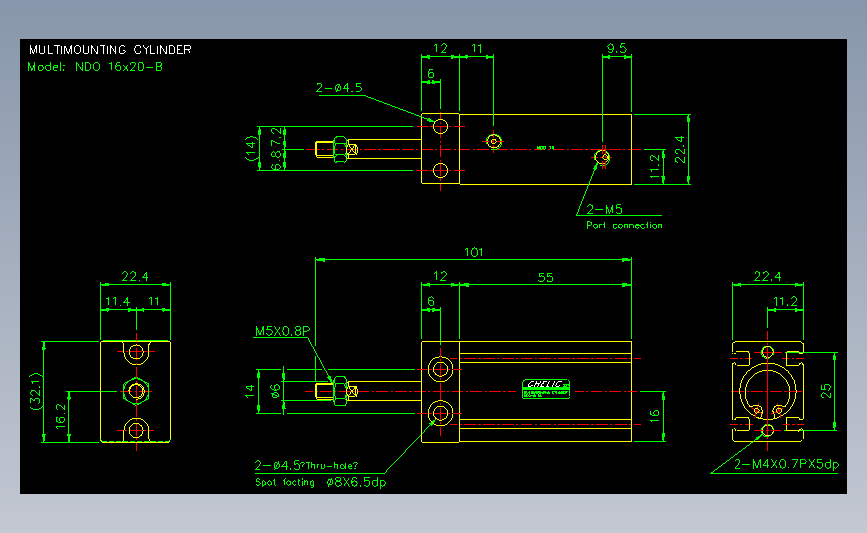The image size is (867, 533).
Task: Click the 'M5X0.8P' thread callout
Action: 282,331
